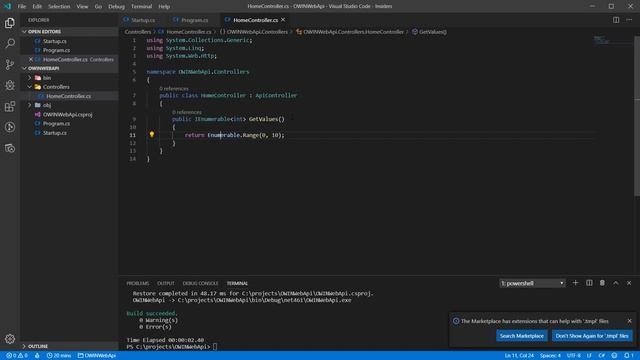
Task: Open the powershell terminal selector dropdown
Action: pyautogui.click(x=532, y=283)
